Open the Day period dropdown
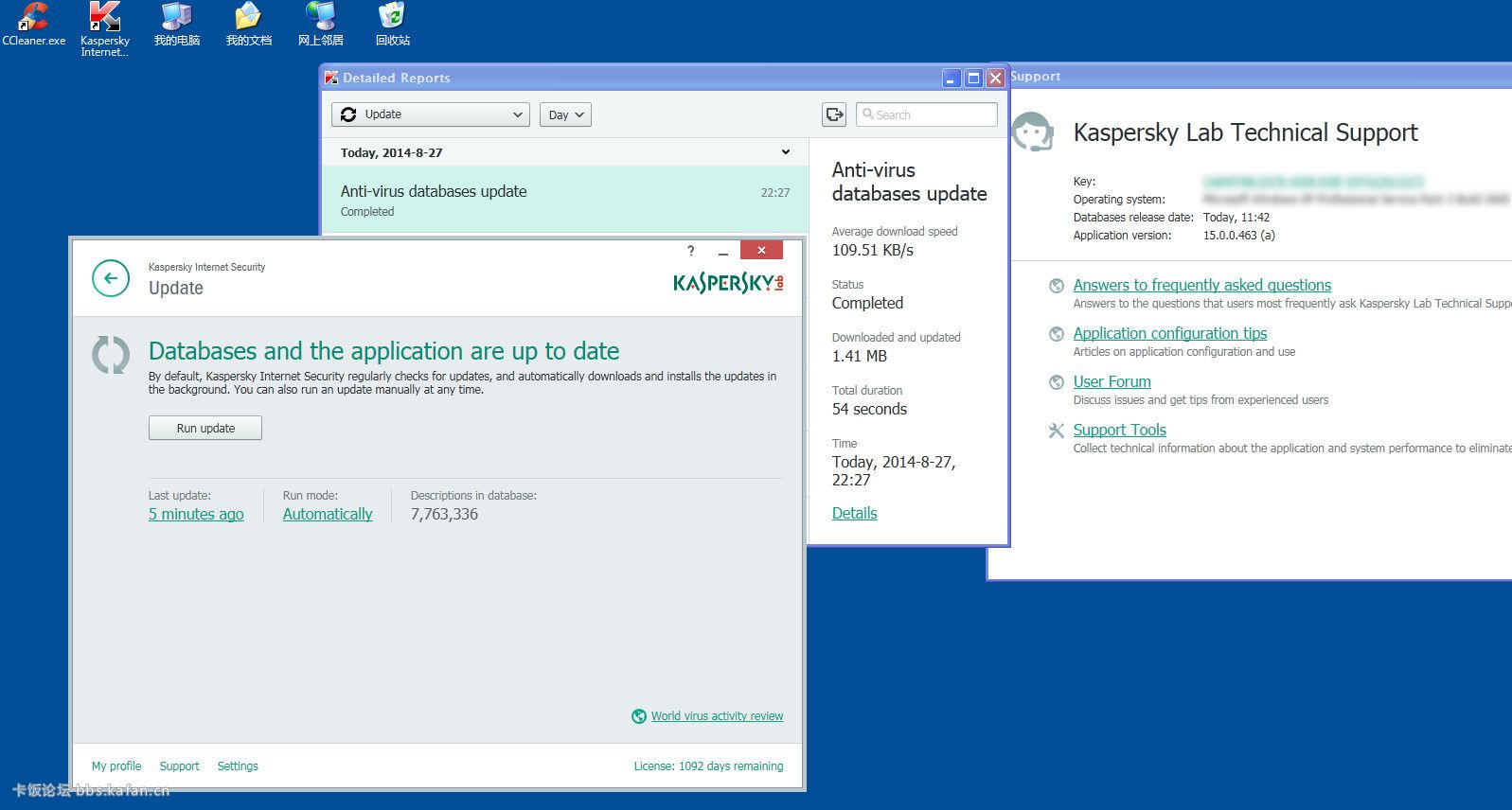This screenshot has width=1512, height=810. tap(565, 114)
